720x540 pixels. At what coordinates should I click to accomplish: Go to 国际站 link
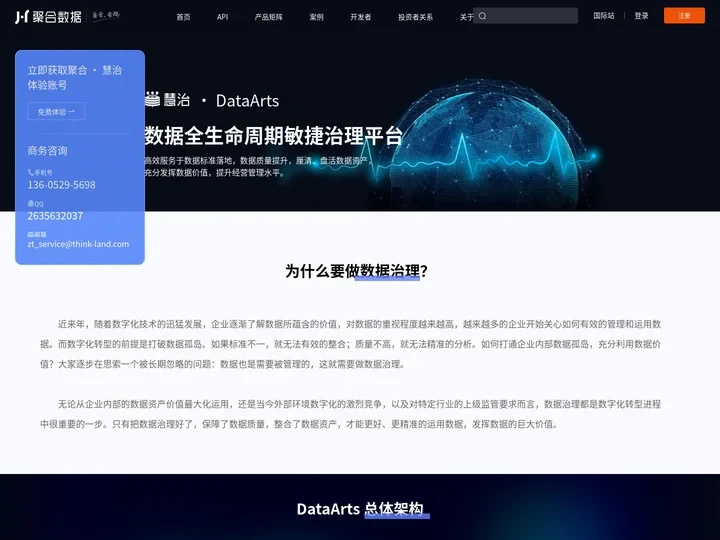click(x=603, y=16)
